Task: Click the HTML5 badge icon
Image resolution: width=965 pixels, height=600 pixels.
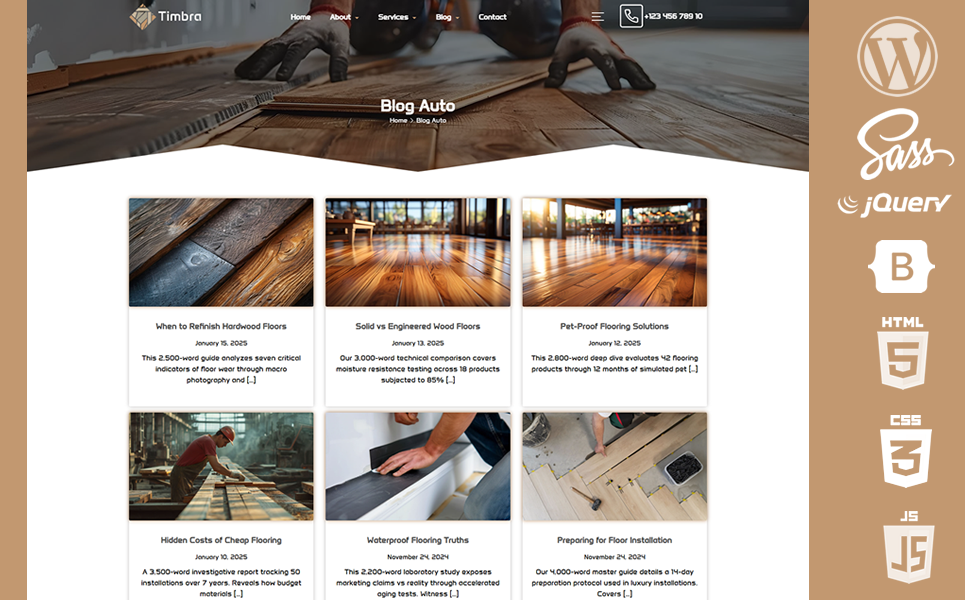Action: [x=902, y=353]
